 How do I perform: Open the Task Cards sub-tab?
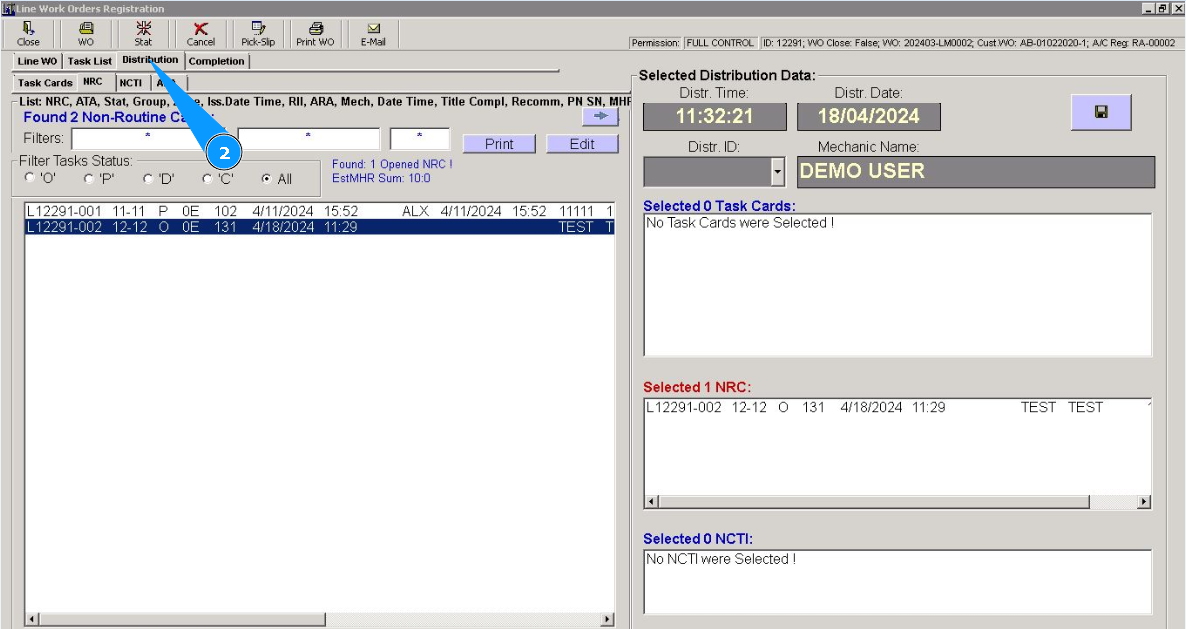[x=45, y=83]
